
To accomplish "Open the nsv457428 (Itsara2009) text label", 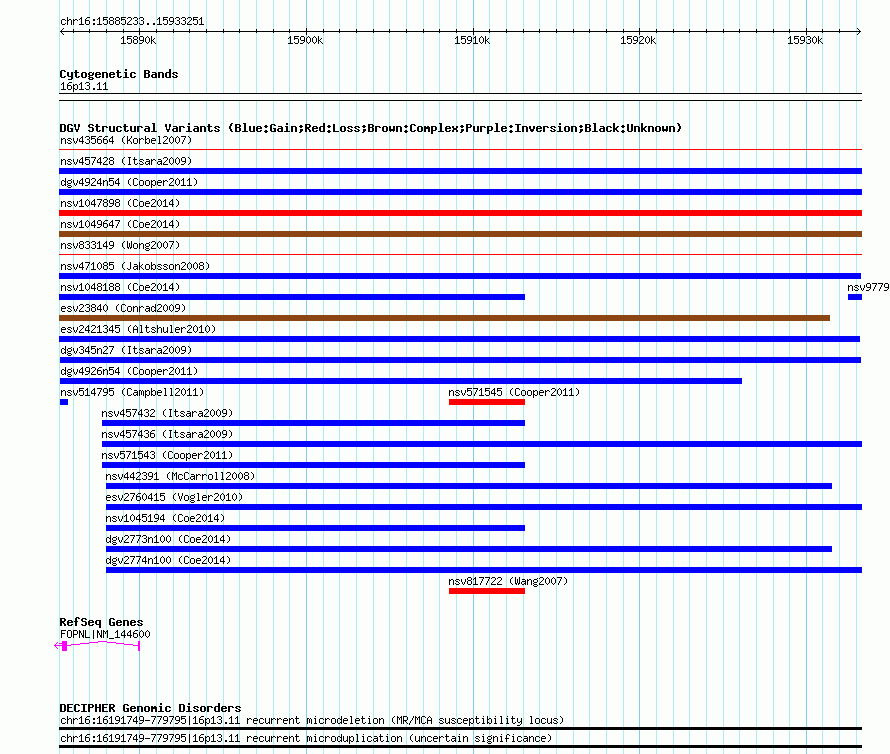I will [x=126, y=161].
